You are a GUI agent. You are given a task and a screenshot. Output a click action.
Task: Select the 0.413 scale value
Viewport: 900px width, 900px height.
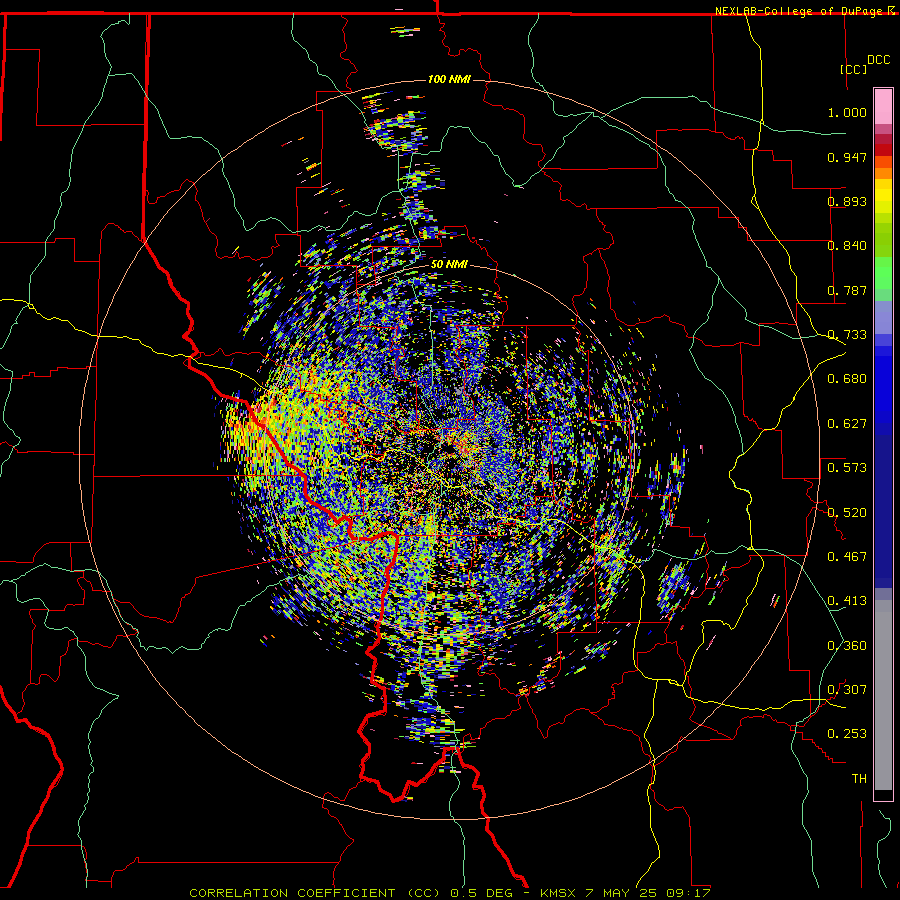(x=847, y=601)
